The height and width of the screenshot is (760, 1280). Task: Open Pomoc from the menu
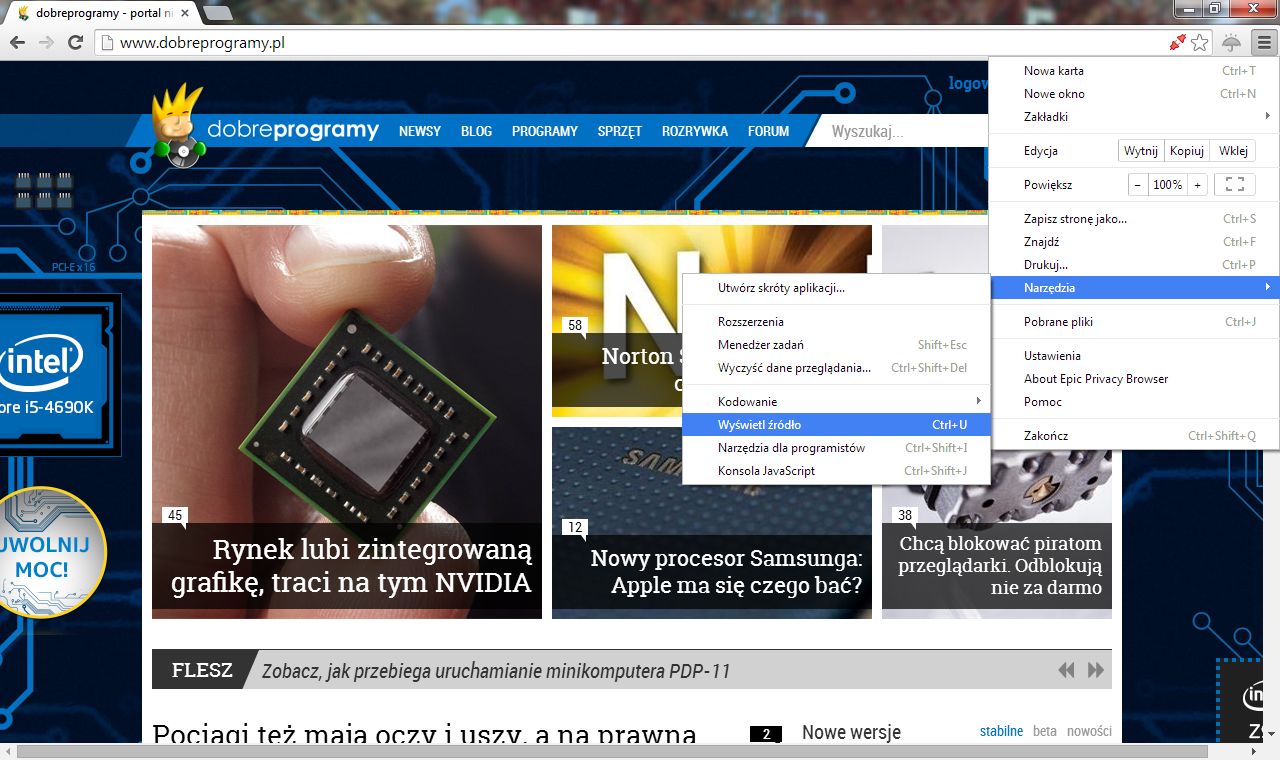[x=1134, y=402]
